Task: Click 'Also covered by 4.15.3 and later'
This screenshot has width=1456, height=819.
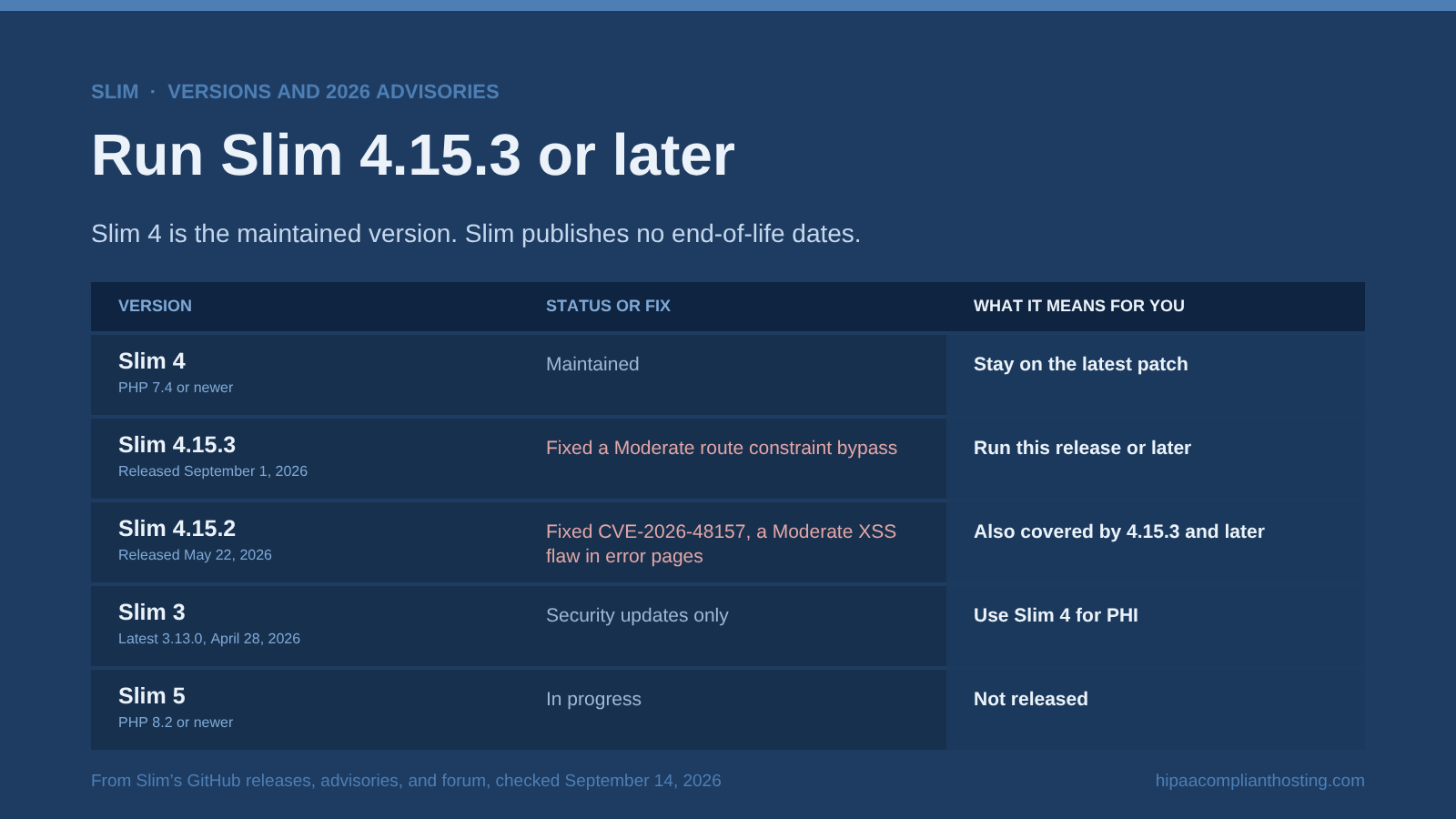Action: click(1119, 531)
